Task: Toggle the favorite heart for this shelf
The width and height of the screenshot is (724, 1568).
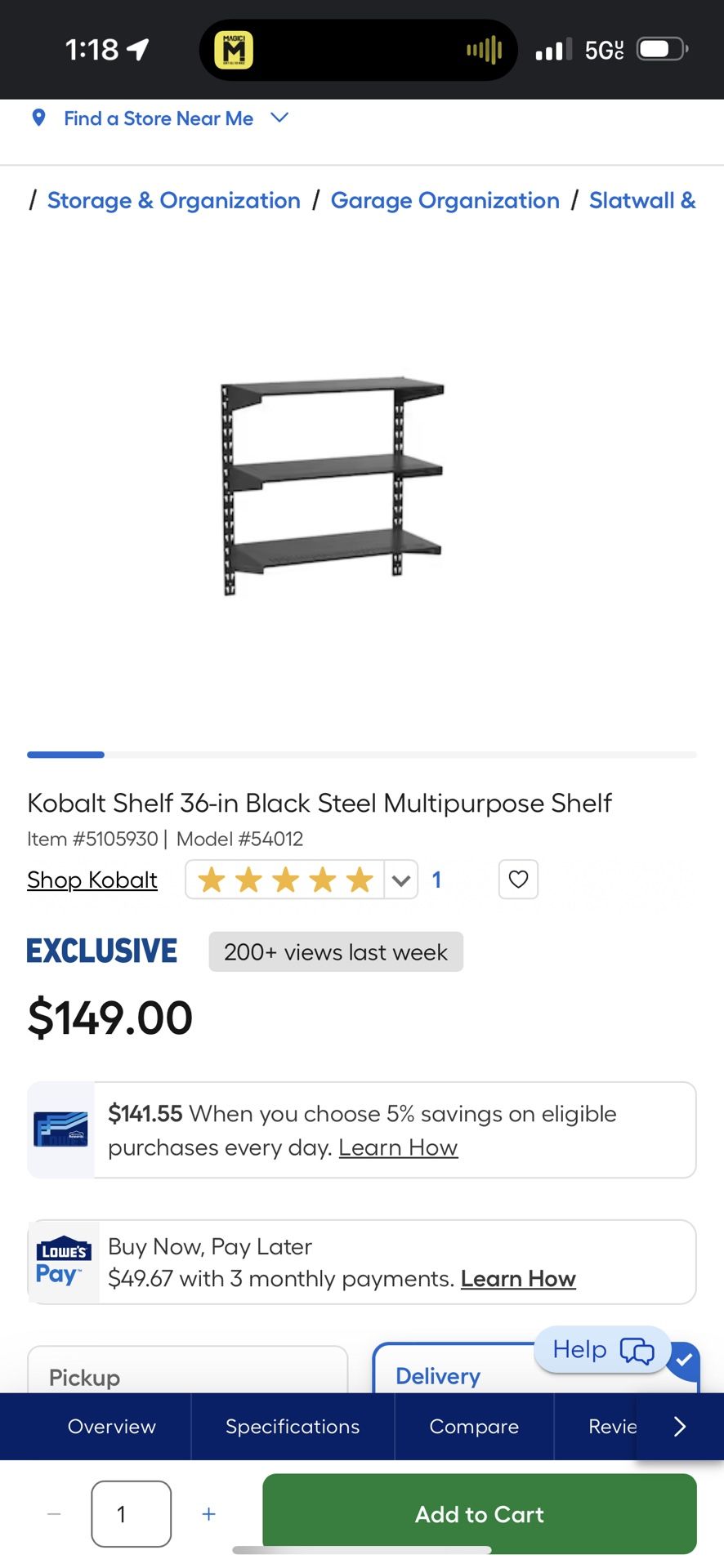Action: [x=518, y=880]
